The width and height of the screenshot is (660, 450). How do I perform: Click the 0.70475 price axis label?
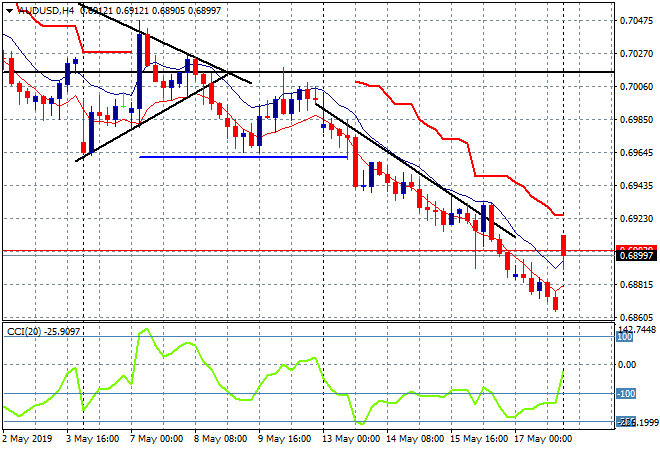click(x=636, y=20)
